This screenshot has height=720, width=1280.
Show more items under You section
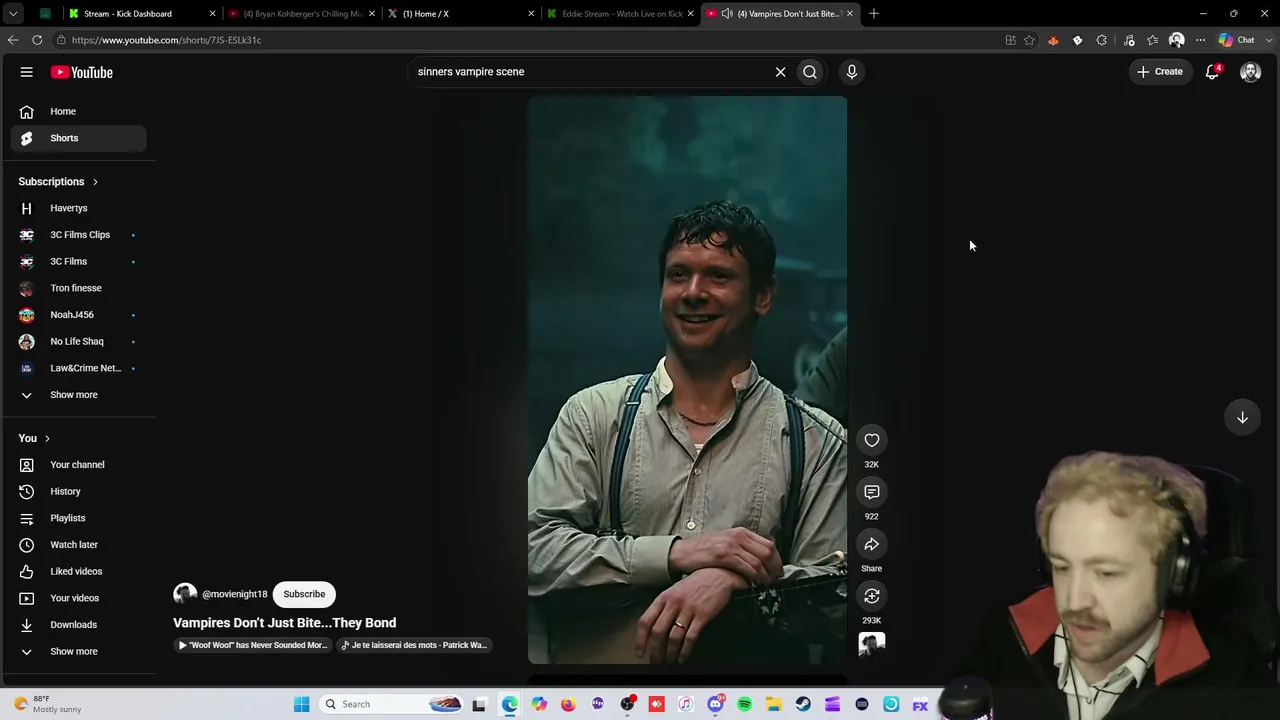[x=78, y=651]
